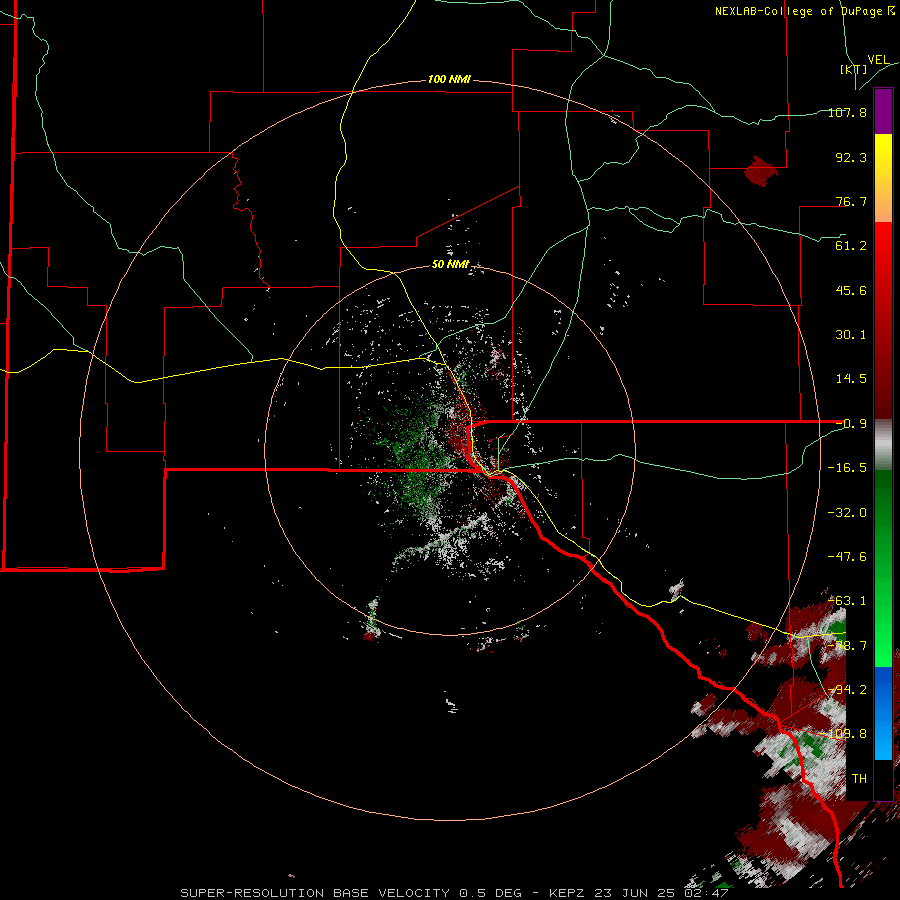Select the -16.5 velocity scale value
The width and height of the screenshot is (900, 900).
pyautogui.click(x=847, y=468)
